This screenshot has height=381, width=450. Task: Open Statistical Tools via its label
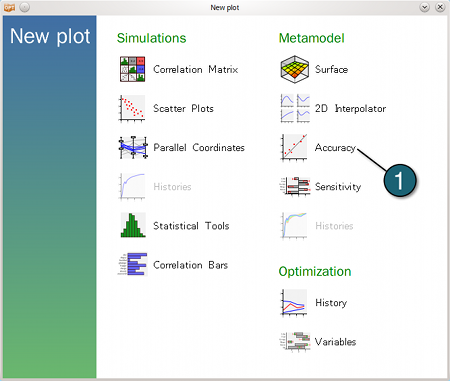(191, 226)
